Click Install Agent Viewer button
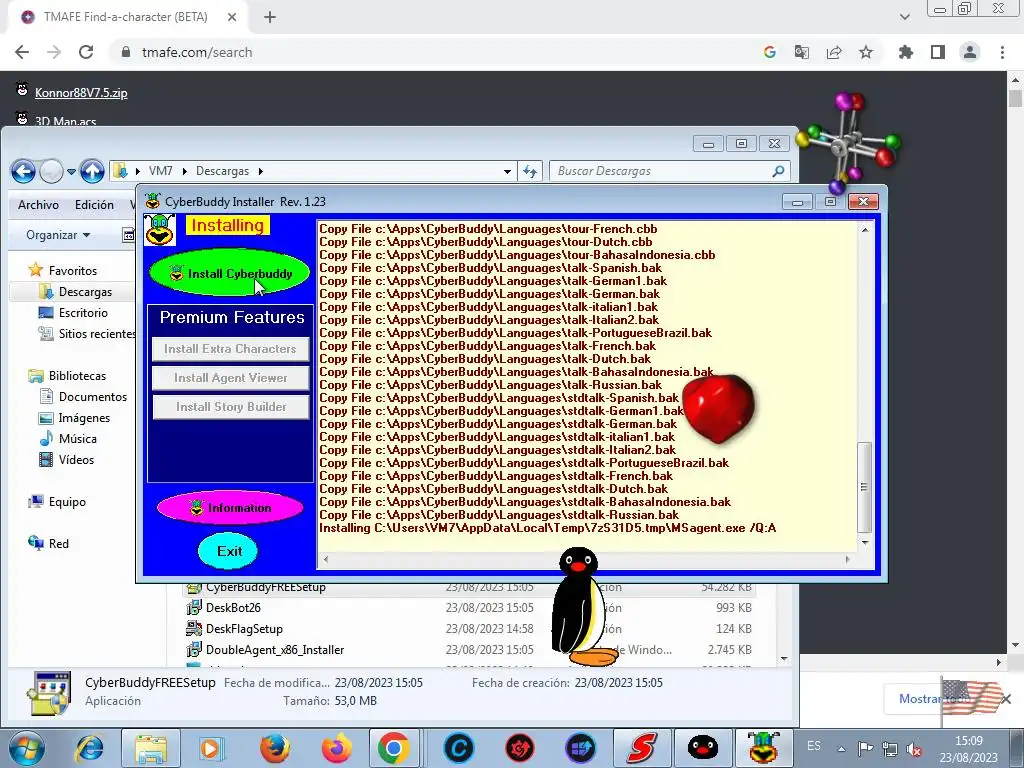 tap(230, 377)
